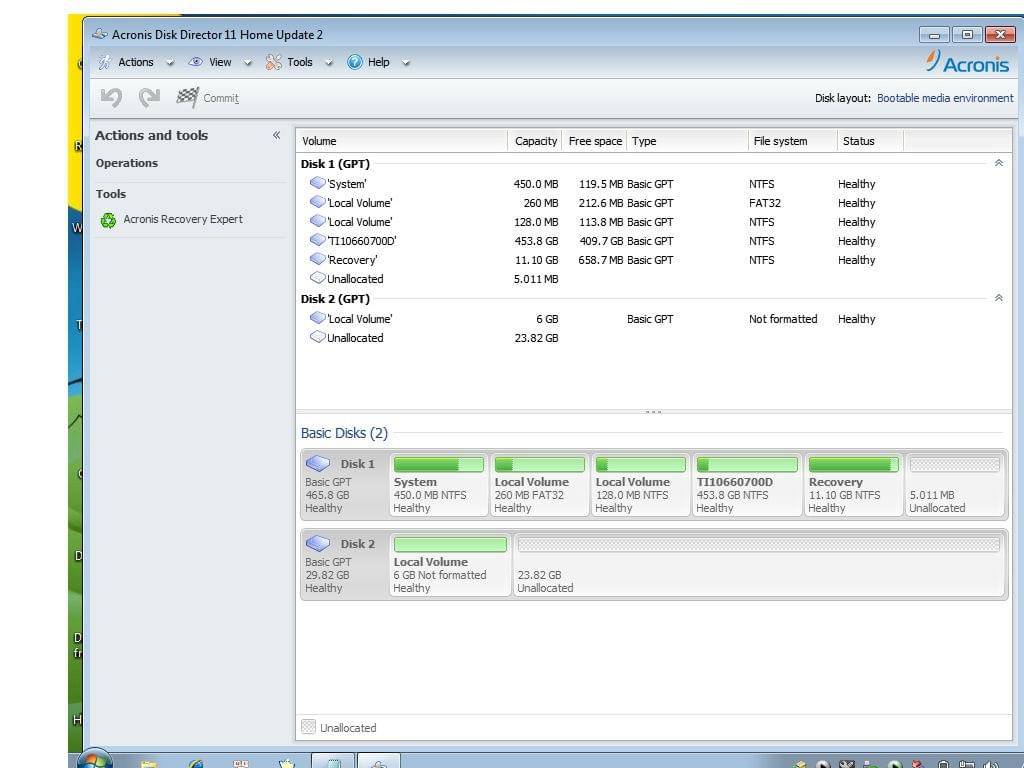
Task: Open the Tools menu dropdown arrow
Action: pyautogui.click(x=328, y=63)
